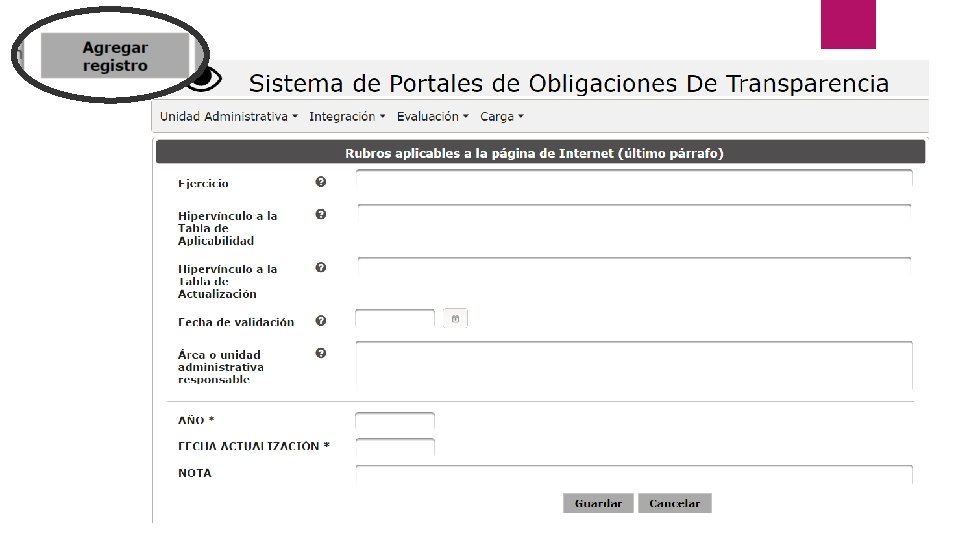This screenshot has height=540, width=960.
Task: Click the NOTA text field
Action: (x=634, y=474)
